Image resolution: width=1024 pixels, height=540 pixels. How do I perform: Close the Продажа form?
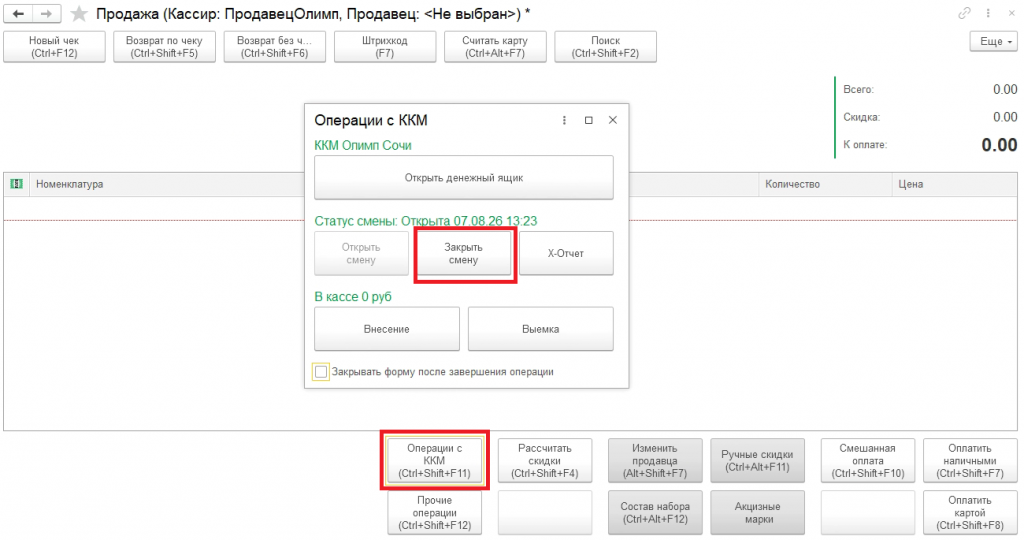coord(1011,13)
